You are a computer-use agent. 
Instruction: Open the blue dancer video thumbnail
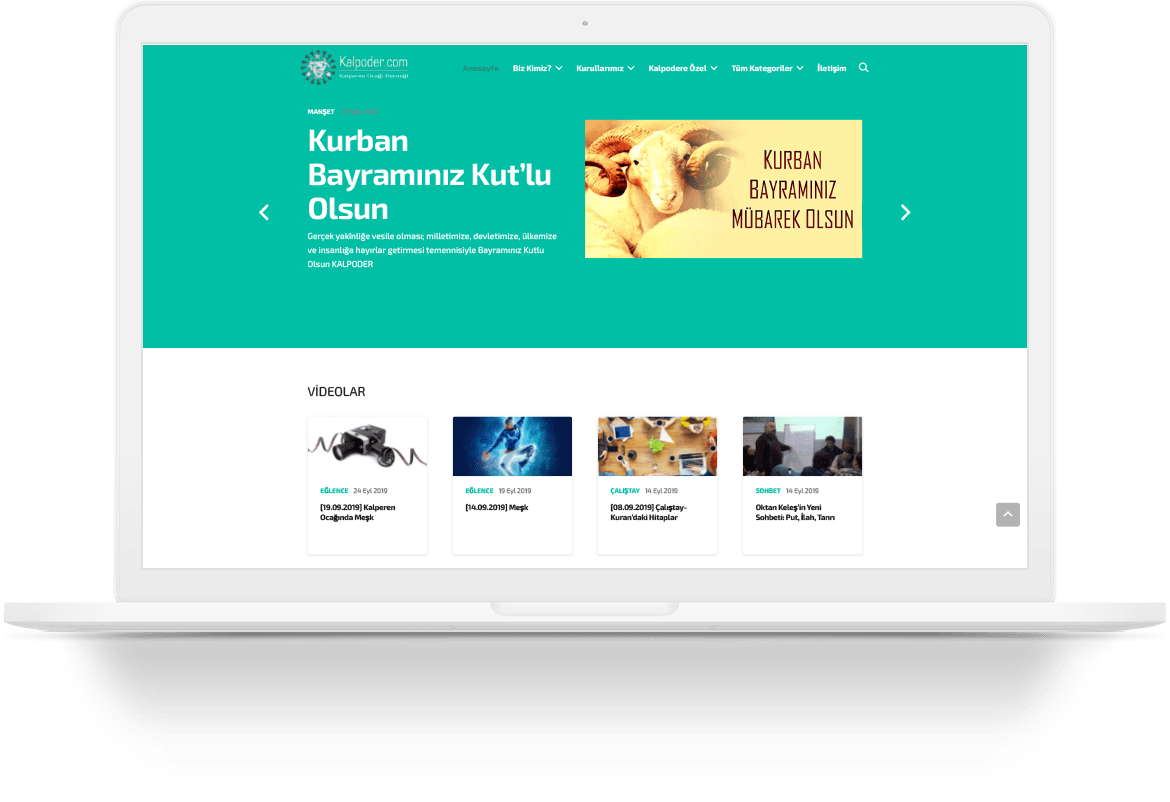click(x=512, y=446)
